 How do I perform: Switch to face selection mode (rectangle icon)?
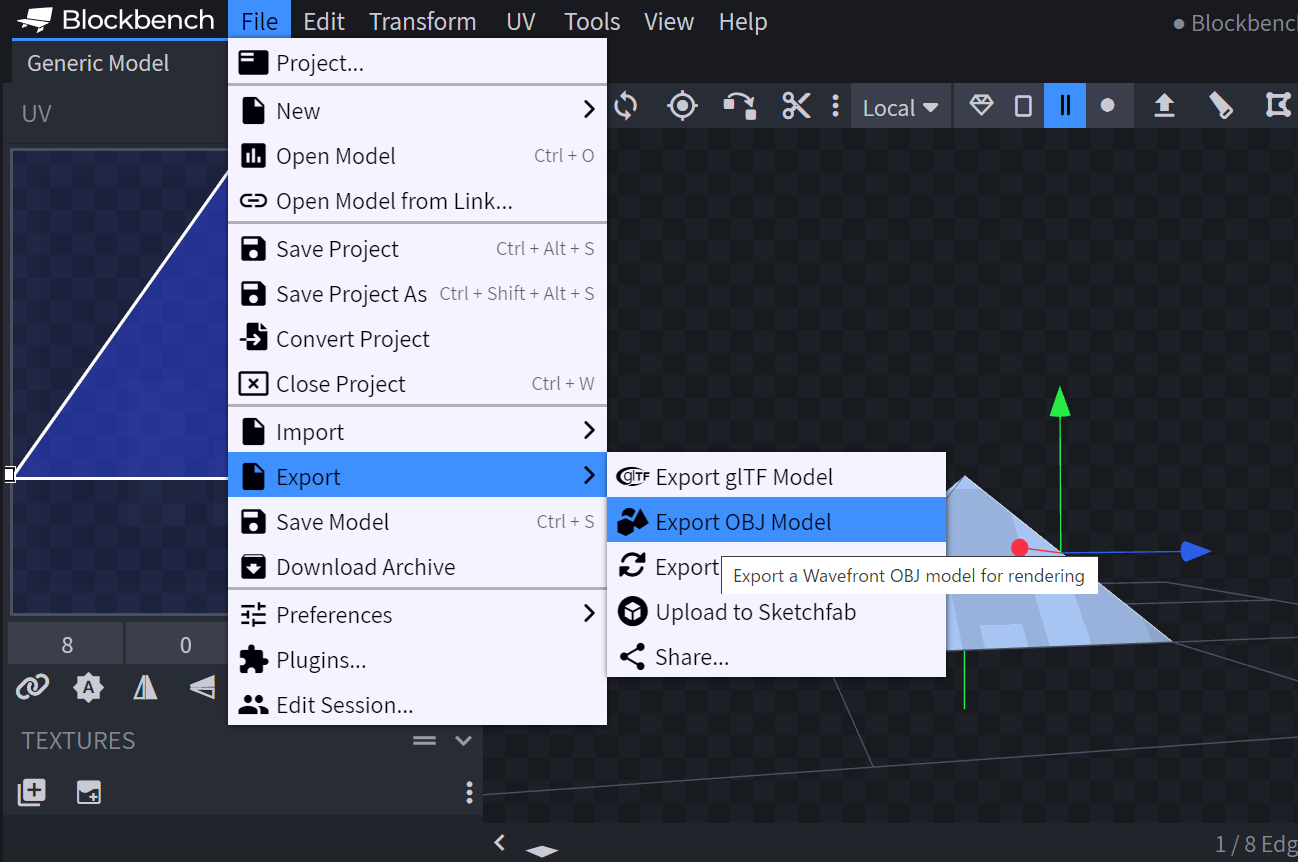point(1023,106)
